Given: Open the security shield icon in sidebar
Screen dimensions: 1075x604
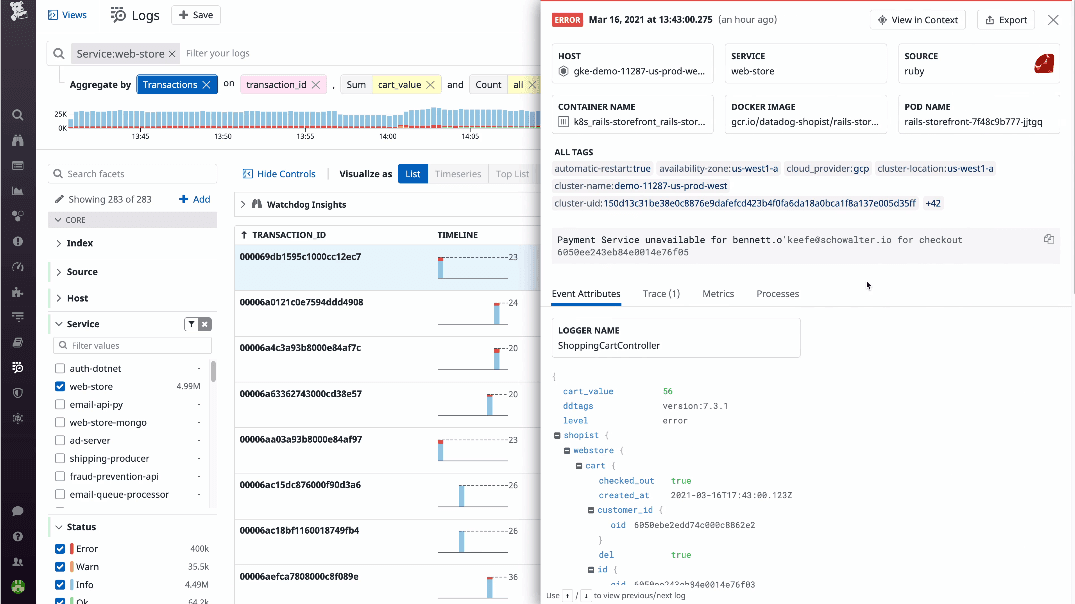Looking at the screenshot, I should click(18, 393).
